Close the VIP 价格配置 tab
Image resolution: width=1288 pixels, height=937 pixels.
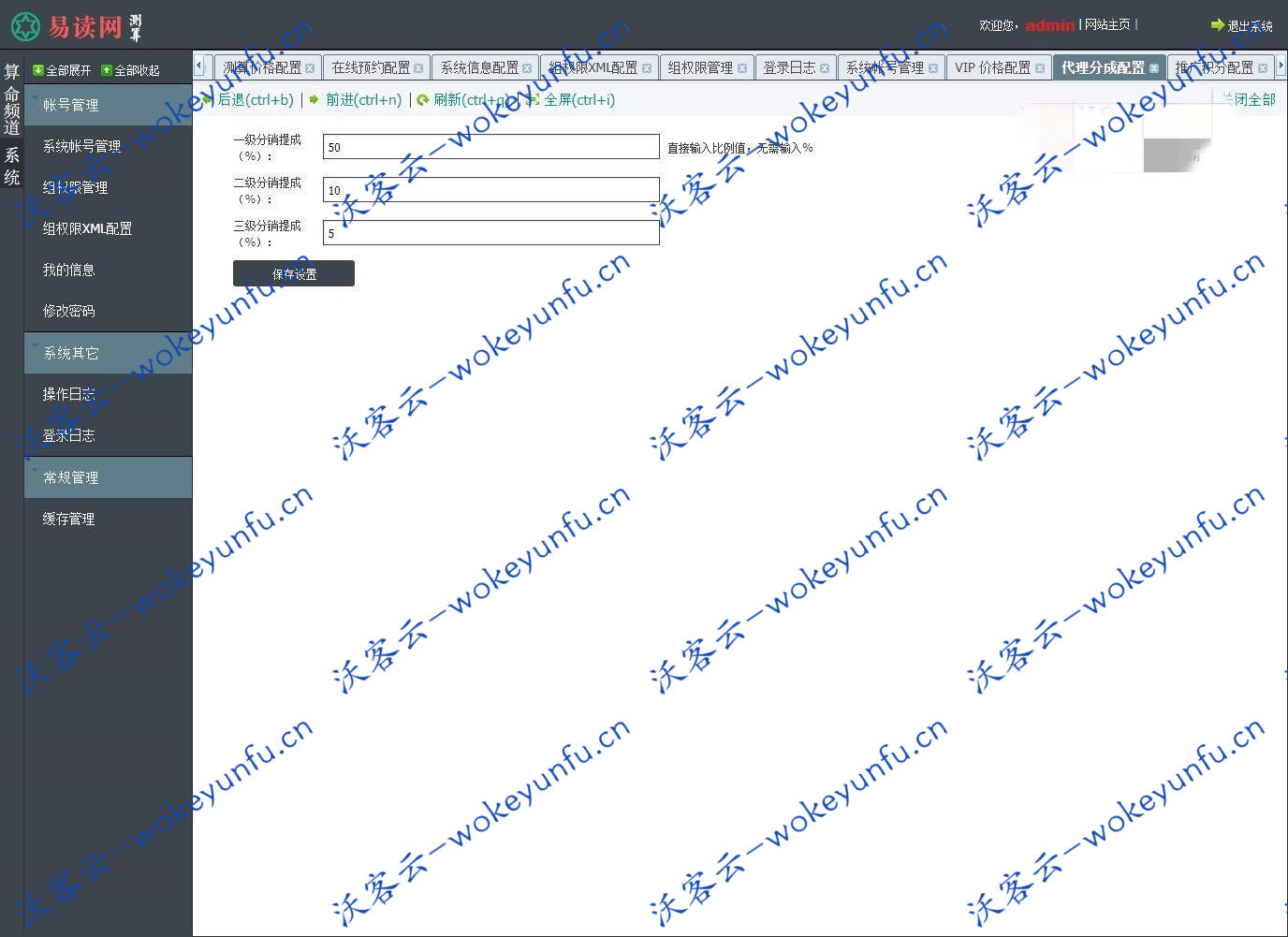[1040, 68]
